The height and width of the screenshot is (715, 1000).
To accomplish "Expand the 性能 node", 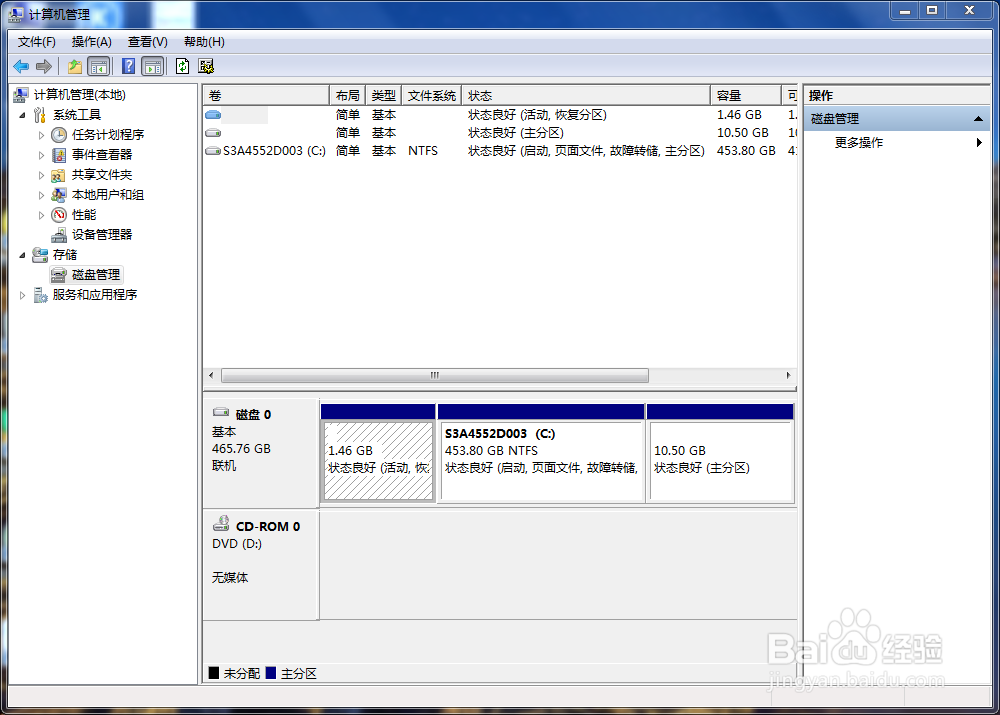I will pyautogui.click(x=41, y=215).
